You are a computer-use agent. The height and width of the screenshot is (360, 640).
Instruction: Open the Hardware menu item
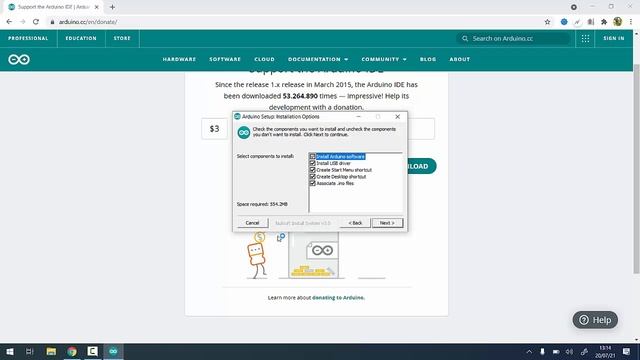(179, 60)
